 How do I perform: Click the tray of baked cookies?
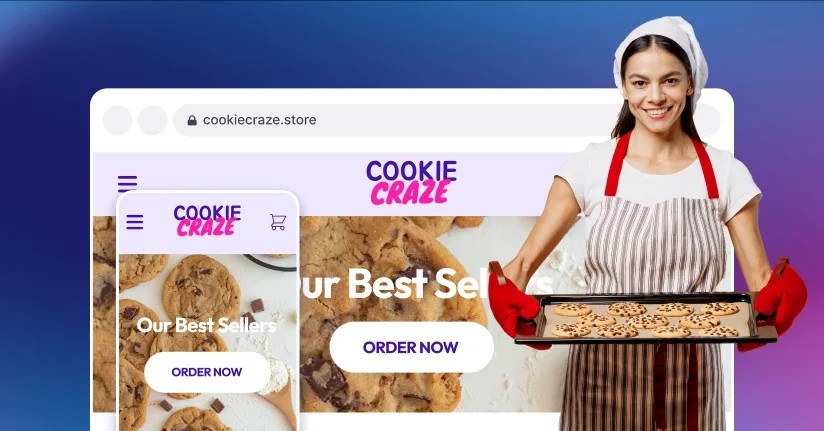[x=646, y=319]
